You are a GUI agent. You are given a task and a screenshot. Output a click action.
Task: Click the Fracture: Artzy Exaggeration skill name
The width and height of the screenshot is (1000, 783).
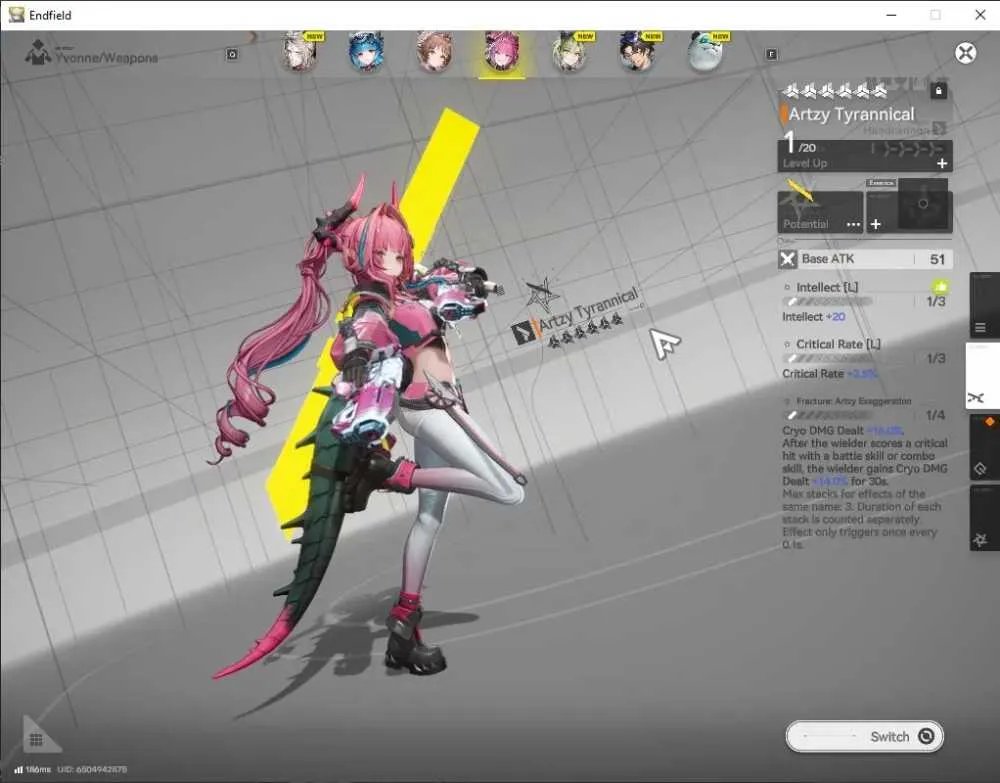(x=853, y=401)
